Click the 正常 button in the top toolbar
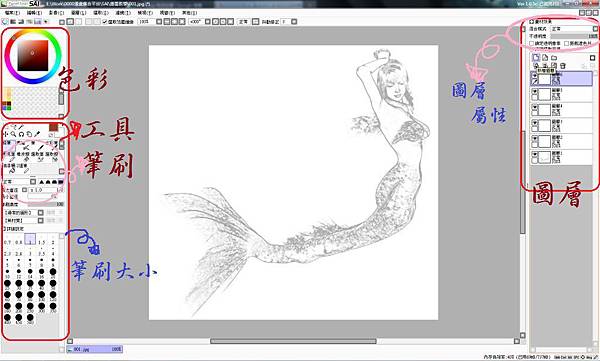The height and width of the screenshot is (361, 600). coord(243,22)
